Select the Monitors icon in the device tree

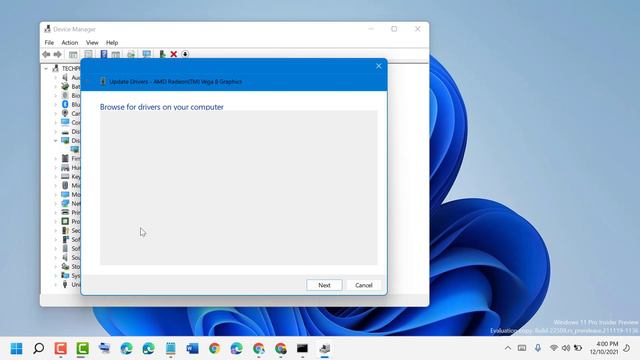click(65, 194)
